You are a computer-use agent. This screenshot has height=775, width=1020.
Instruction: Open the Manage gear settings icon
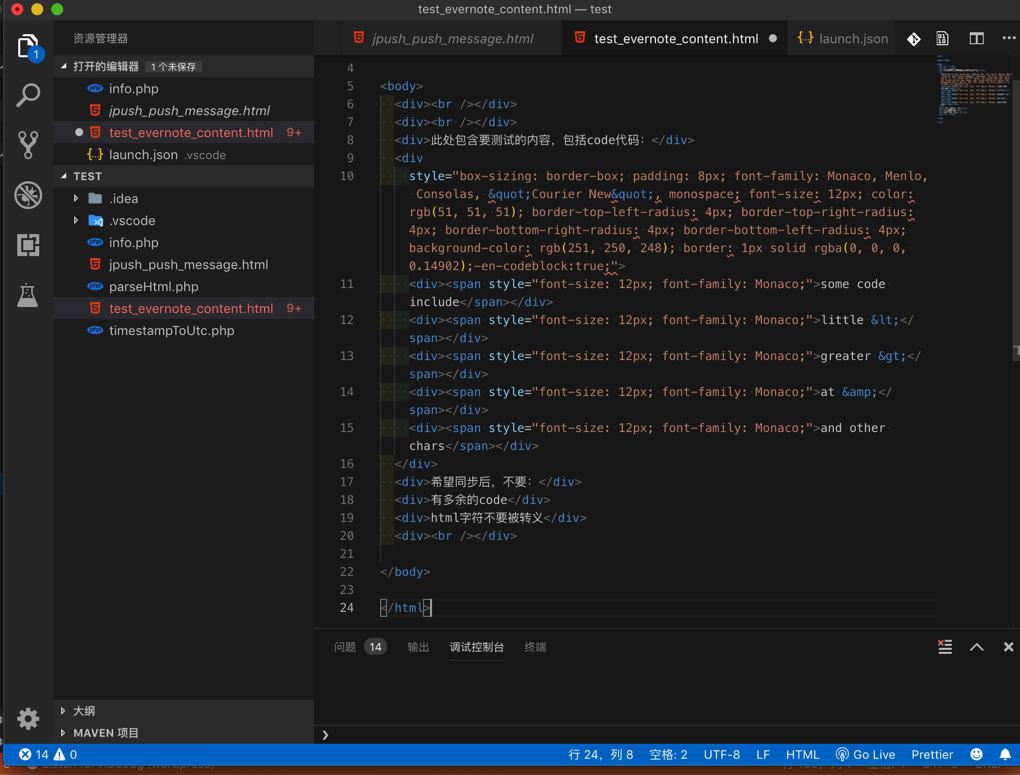28,718
